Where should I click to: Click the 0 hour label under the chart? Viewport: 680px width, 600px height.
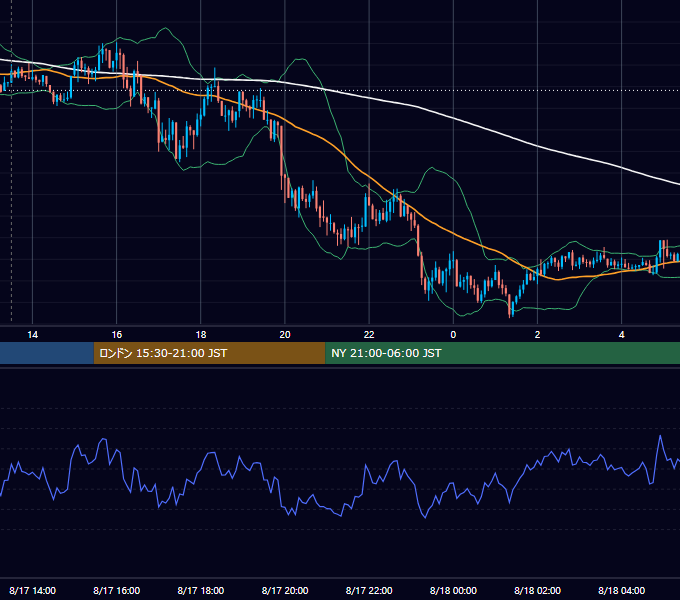point(453,335)
